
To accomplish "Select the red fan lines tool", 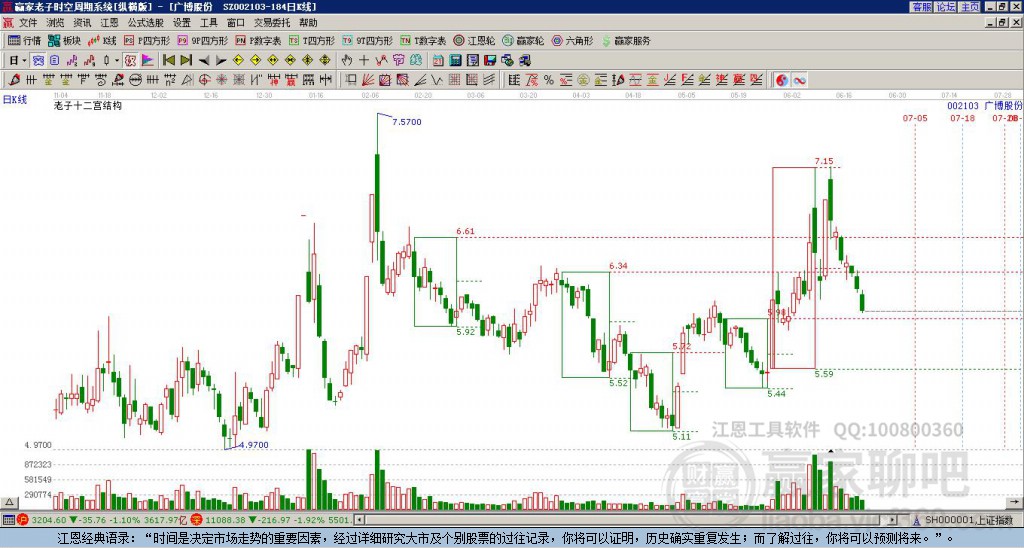I will 368,80.
